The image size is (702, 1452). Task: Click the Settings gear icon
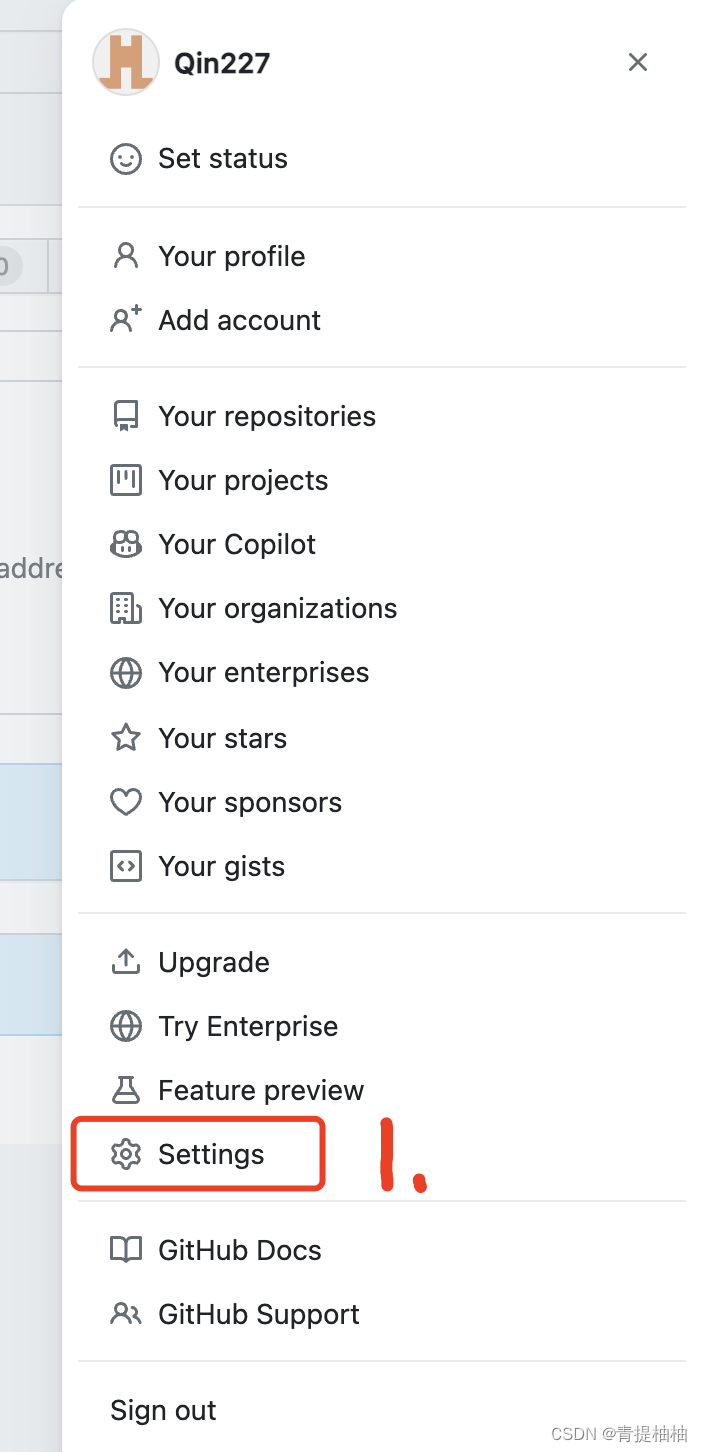126,1154
